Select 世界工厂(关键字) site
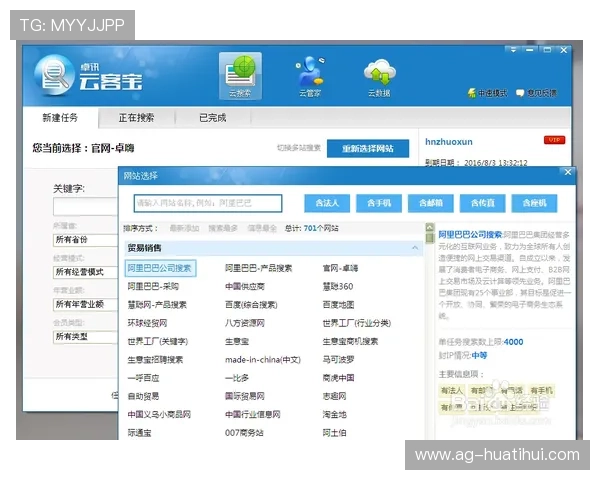The width and height of the screenshot is (600, 480). point(158,341)
